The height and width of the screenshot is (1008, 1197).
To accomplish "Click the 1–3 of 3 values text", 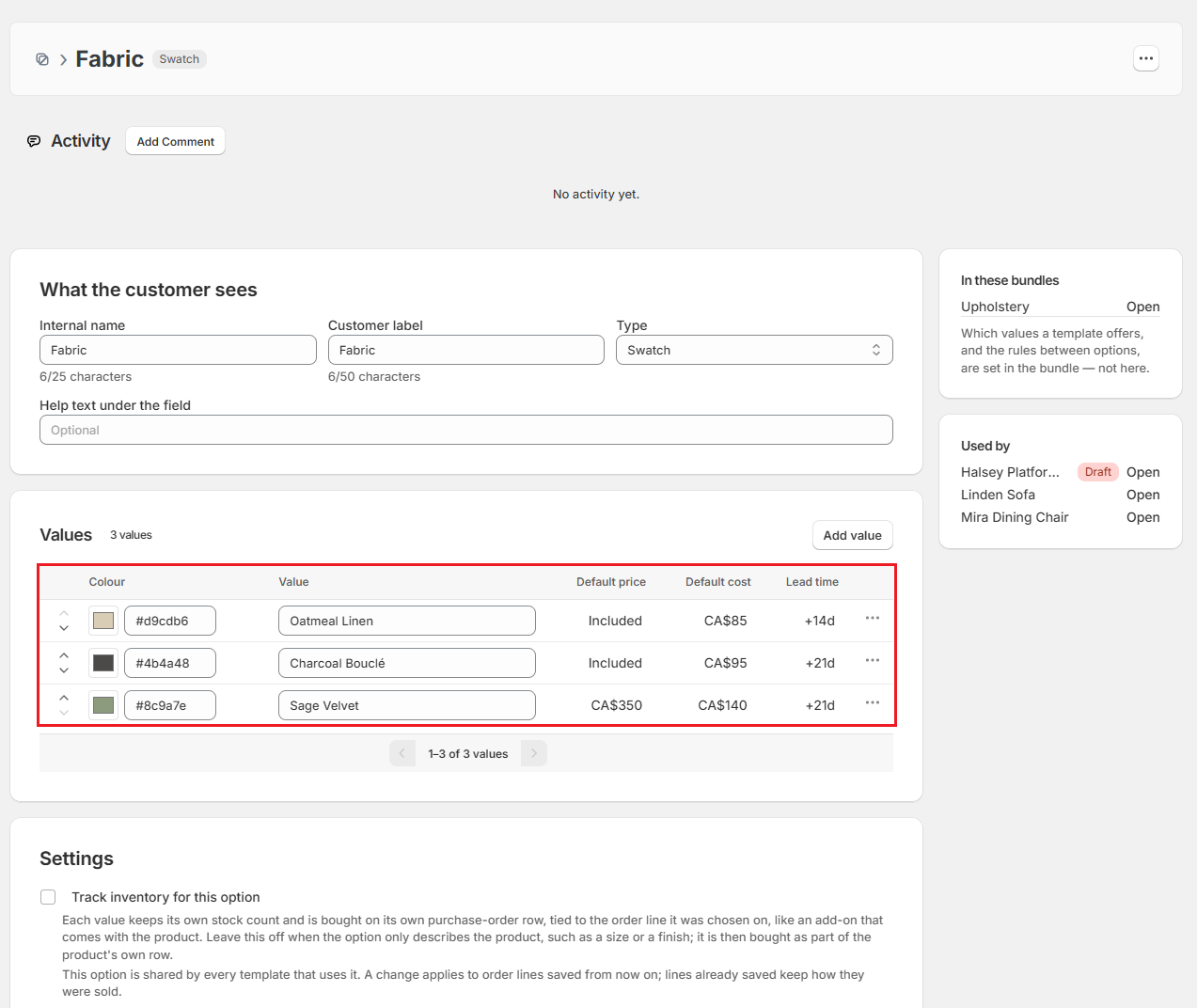I will (468, 754).
